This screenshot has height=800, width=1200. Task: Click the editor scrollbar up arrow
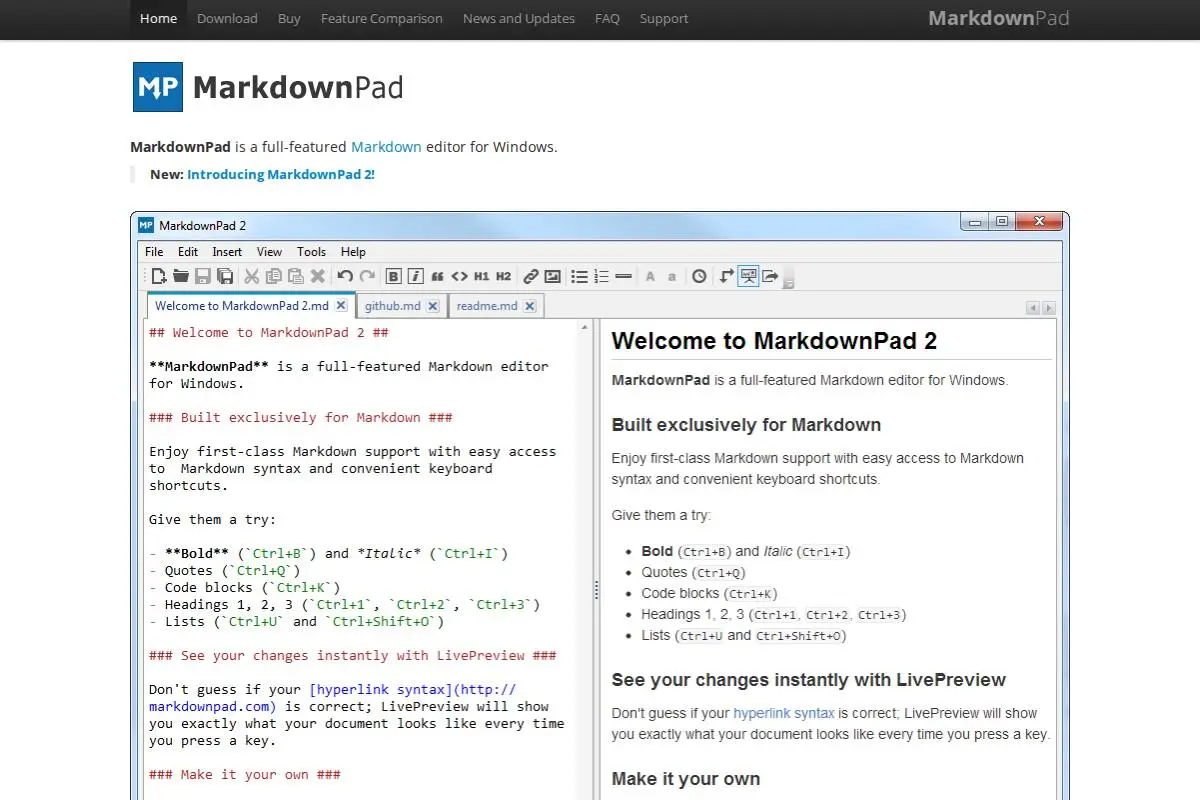584,327
